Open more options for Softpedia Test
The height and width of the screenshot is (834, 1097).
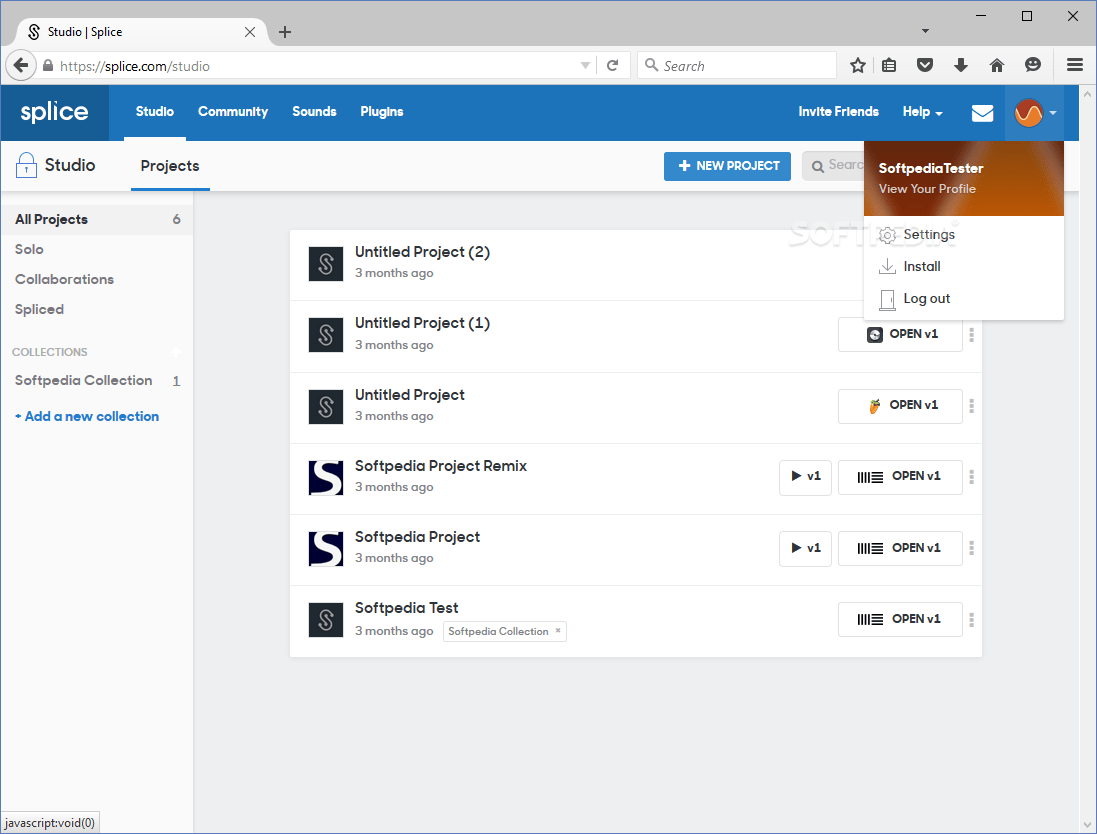click(x=971, y=619)
